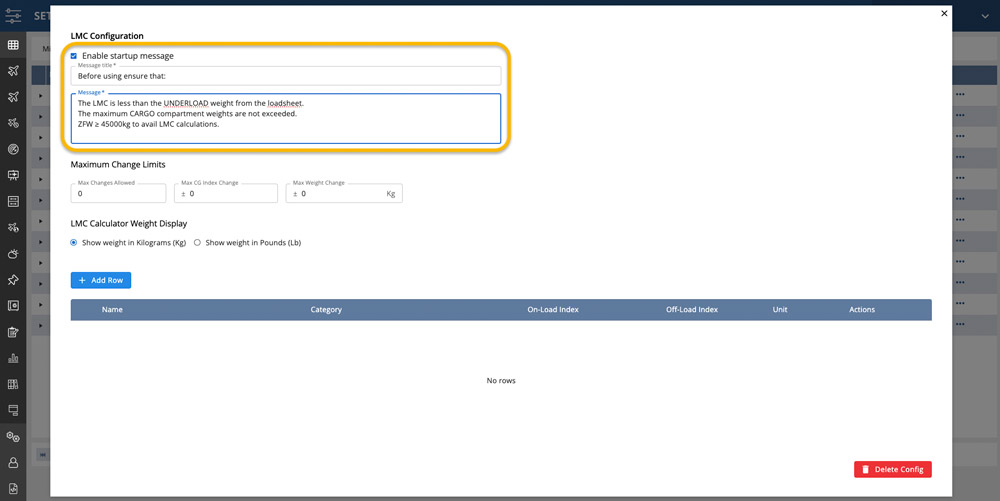Screen dimensions: 1000x501
Task: Click the bar chart icon in sidebar
Action: click(x=13, y=357)
